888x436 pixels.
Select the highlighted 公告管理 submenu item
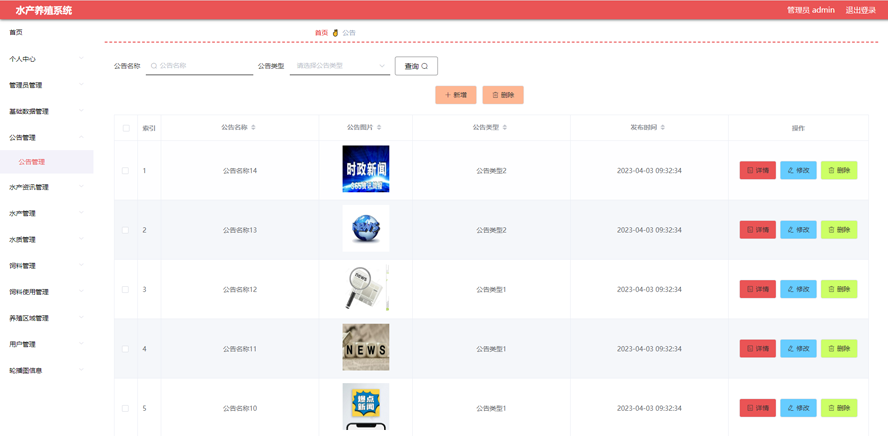point(46,162)
